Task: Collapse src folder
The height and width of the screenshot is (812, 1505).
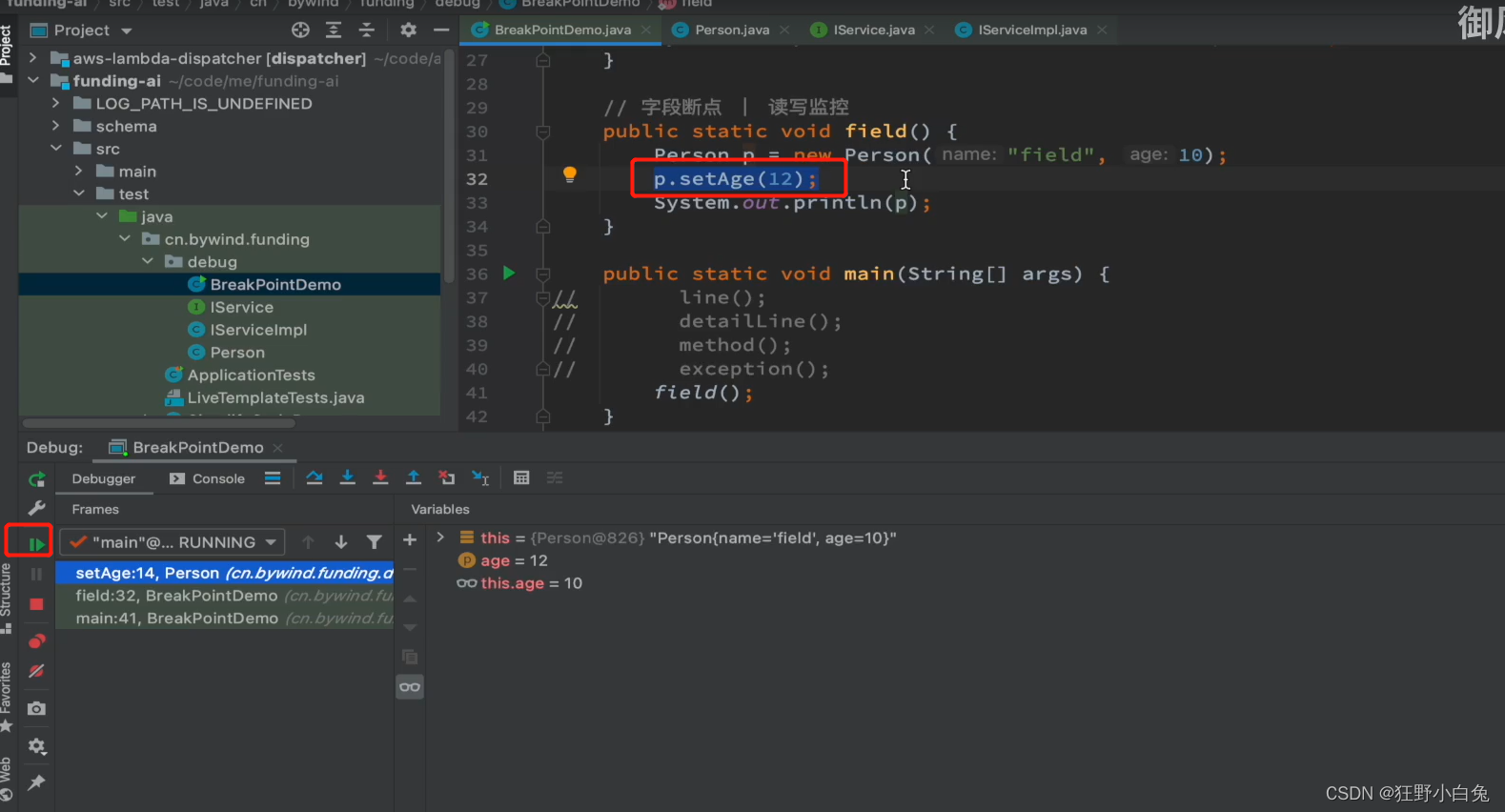Action: tap(55, 149)
